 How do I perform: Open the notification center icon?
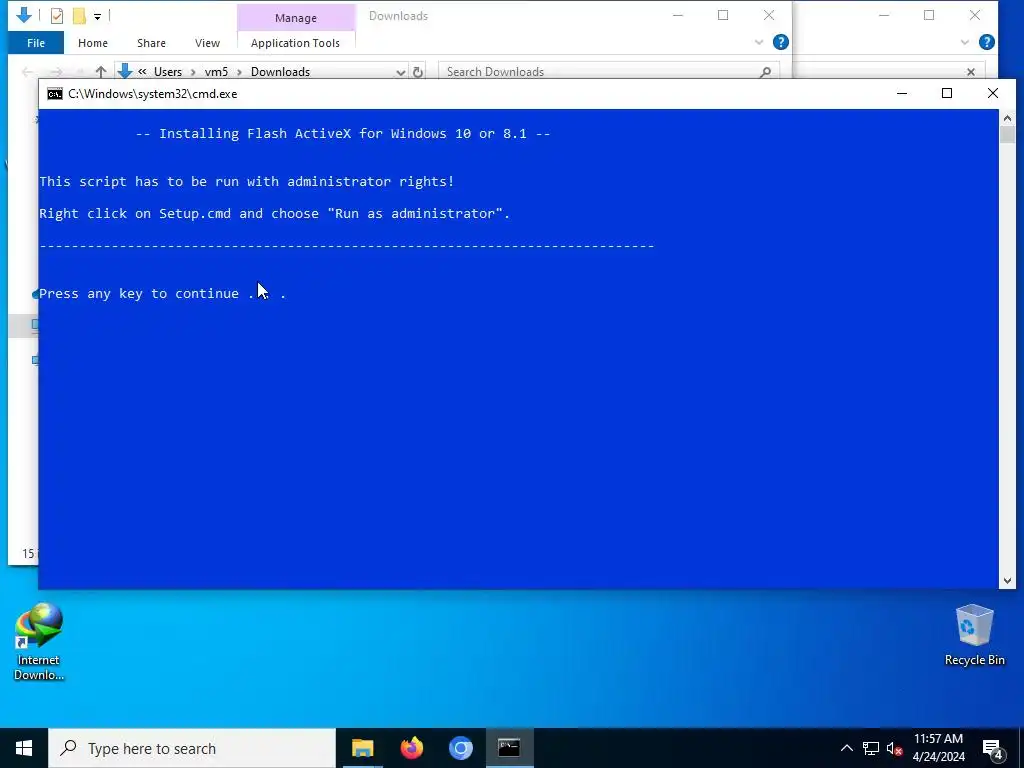993,749
